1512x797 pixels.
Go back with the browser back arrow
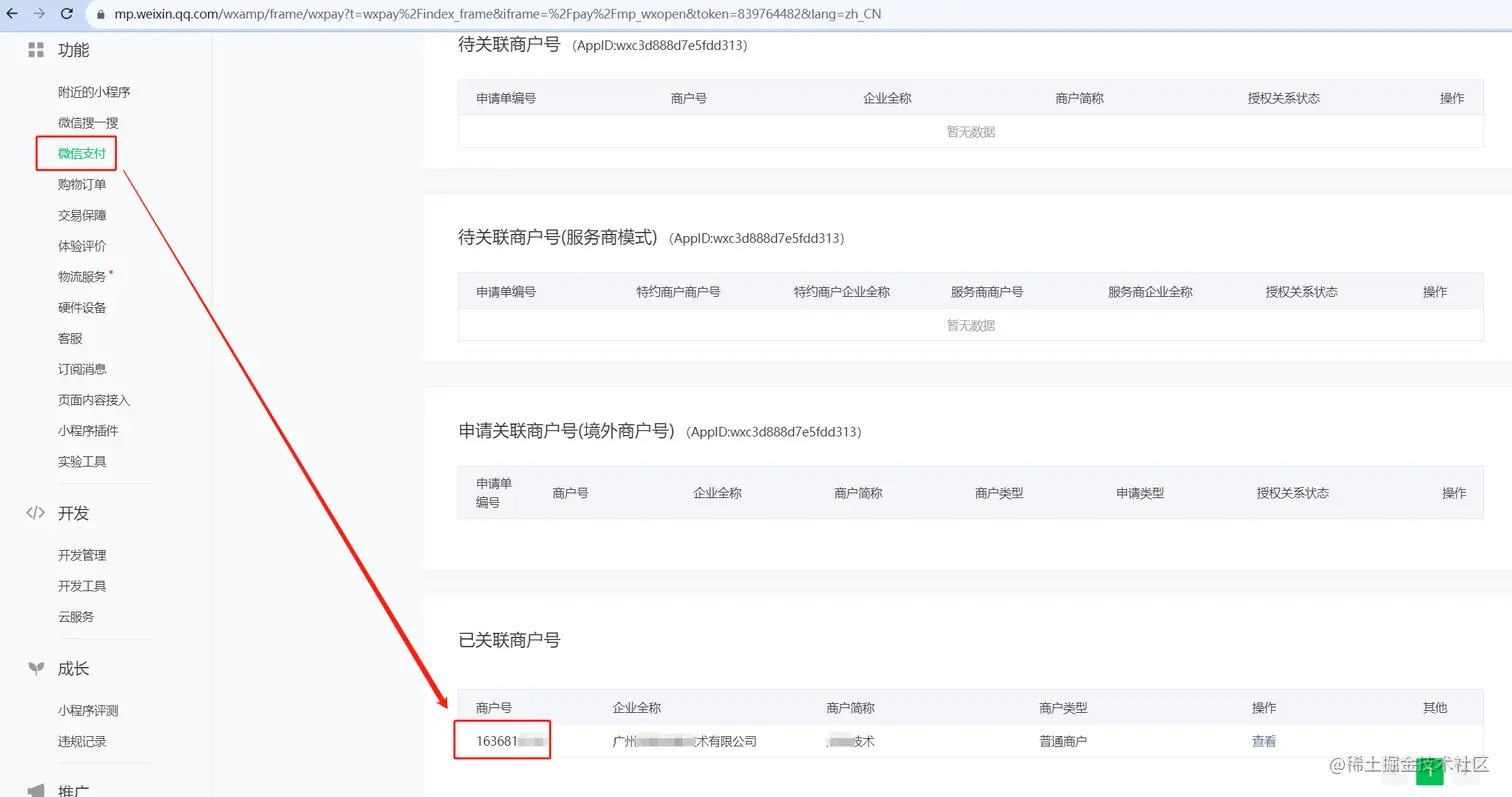coord(12,14)
